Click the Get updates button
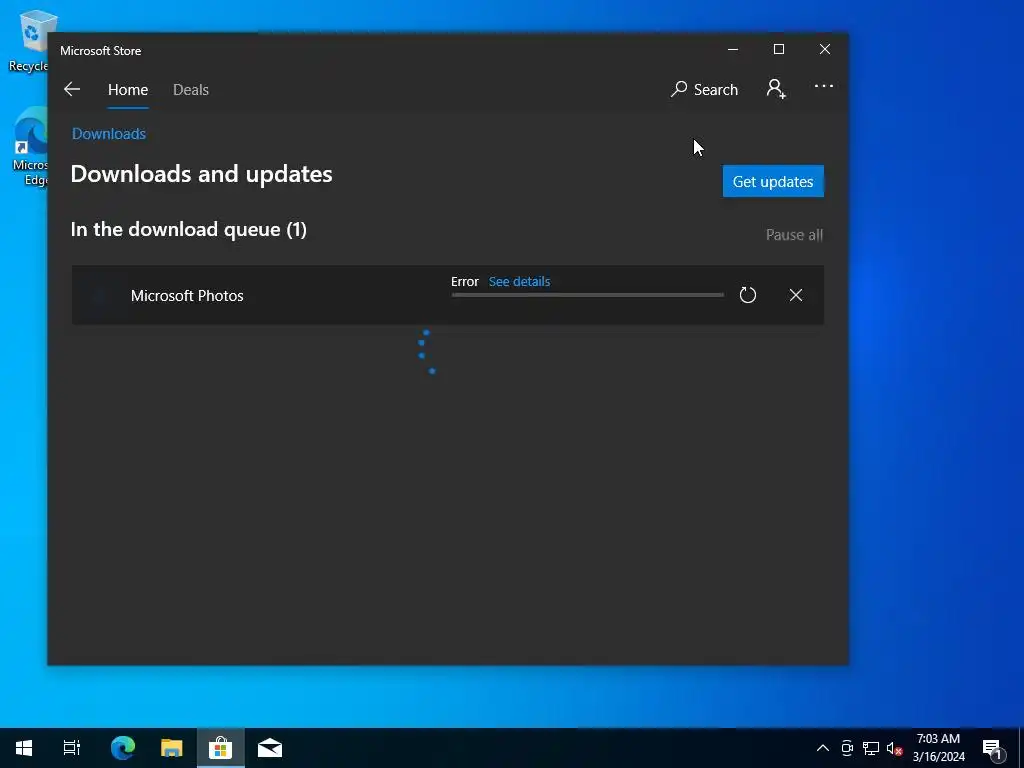This screenshot has height=768, width=1024. tap(773, 181)
